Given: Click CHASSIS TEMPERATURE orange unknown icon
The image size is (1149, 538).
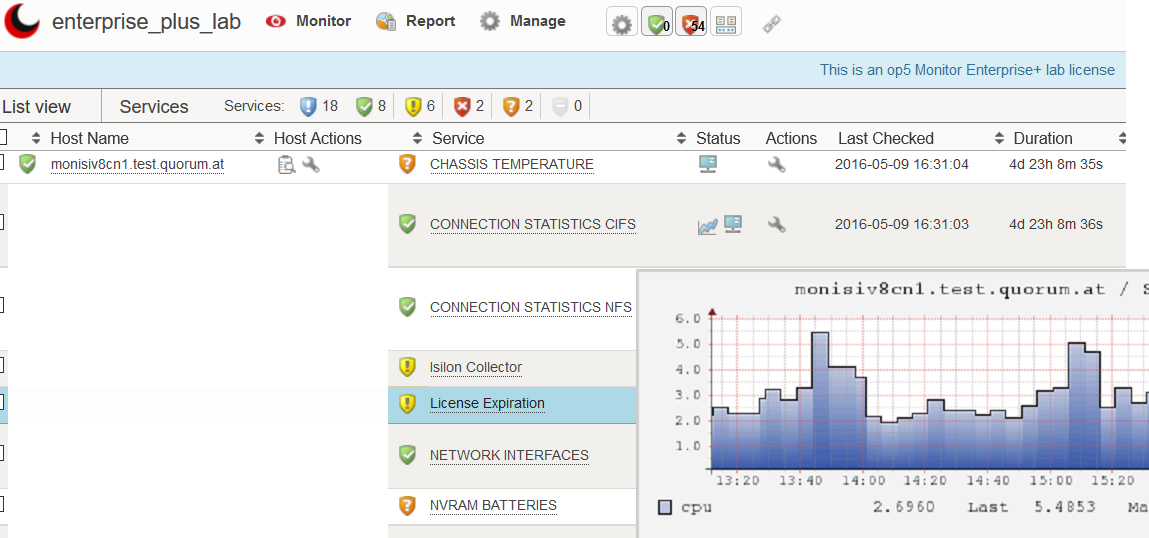Looking at the screenshot, I should click(407, 163).
